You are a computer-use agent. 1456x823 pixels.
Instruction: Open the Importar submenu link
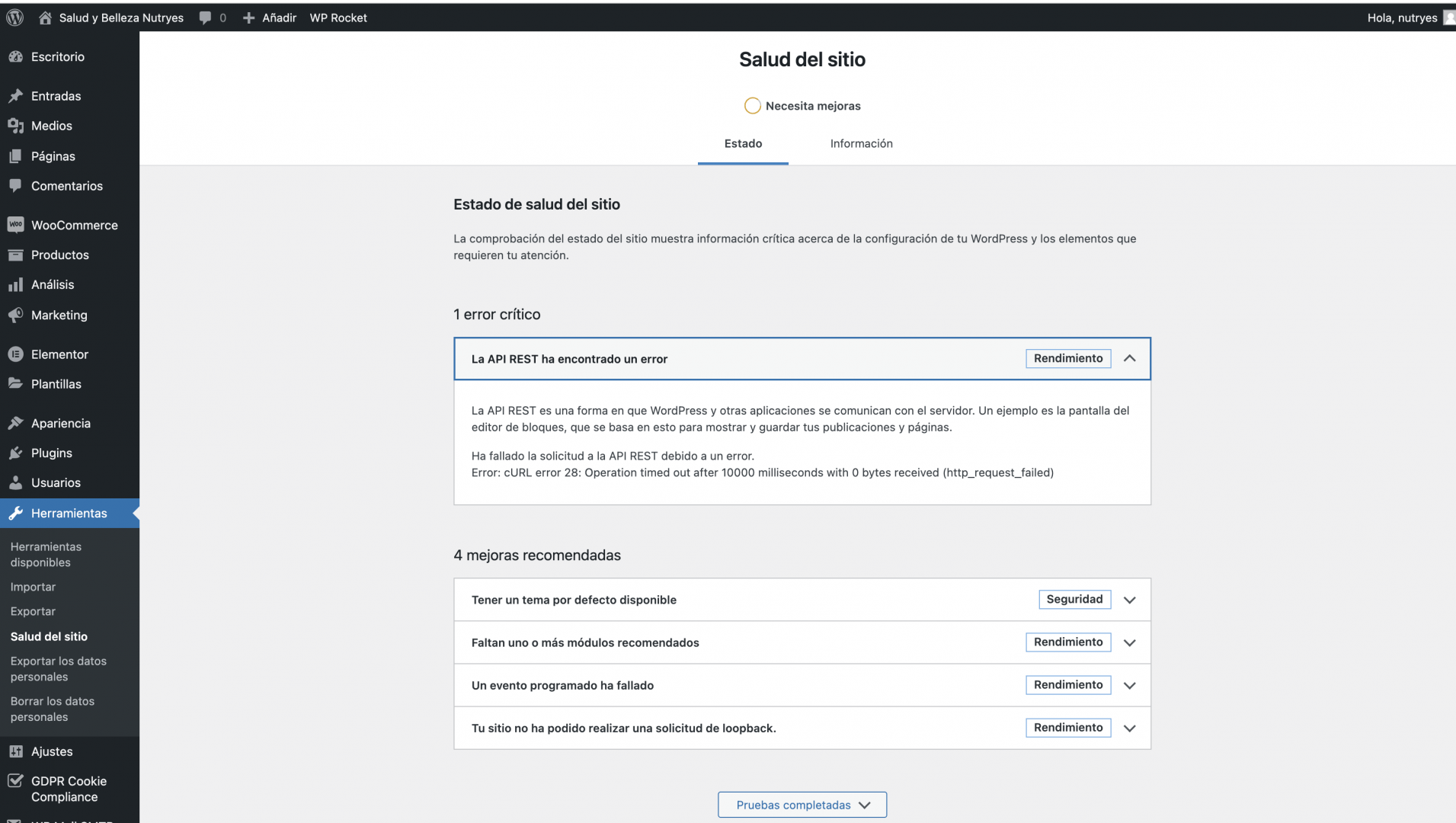coord(33,587)
